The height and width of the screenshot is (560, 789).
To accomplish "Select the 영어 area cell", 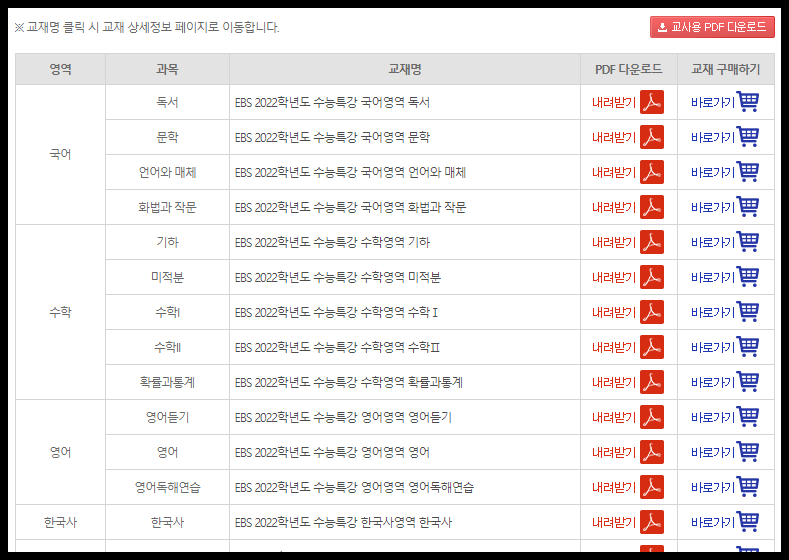I will tap(60, 452).
